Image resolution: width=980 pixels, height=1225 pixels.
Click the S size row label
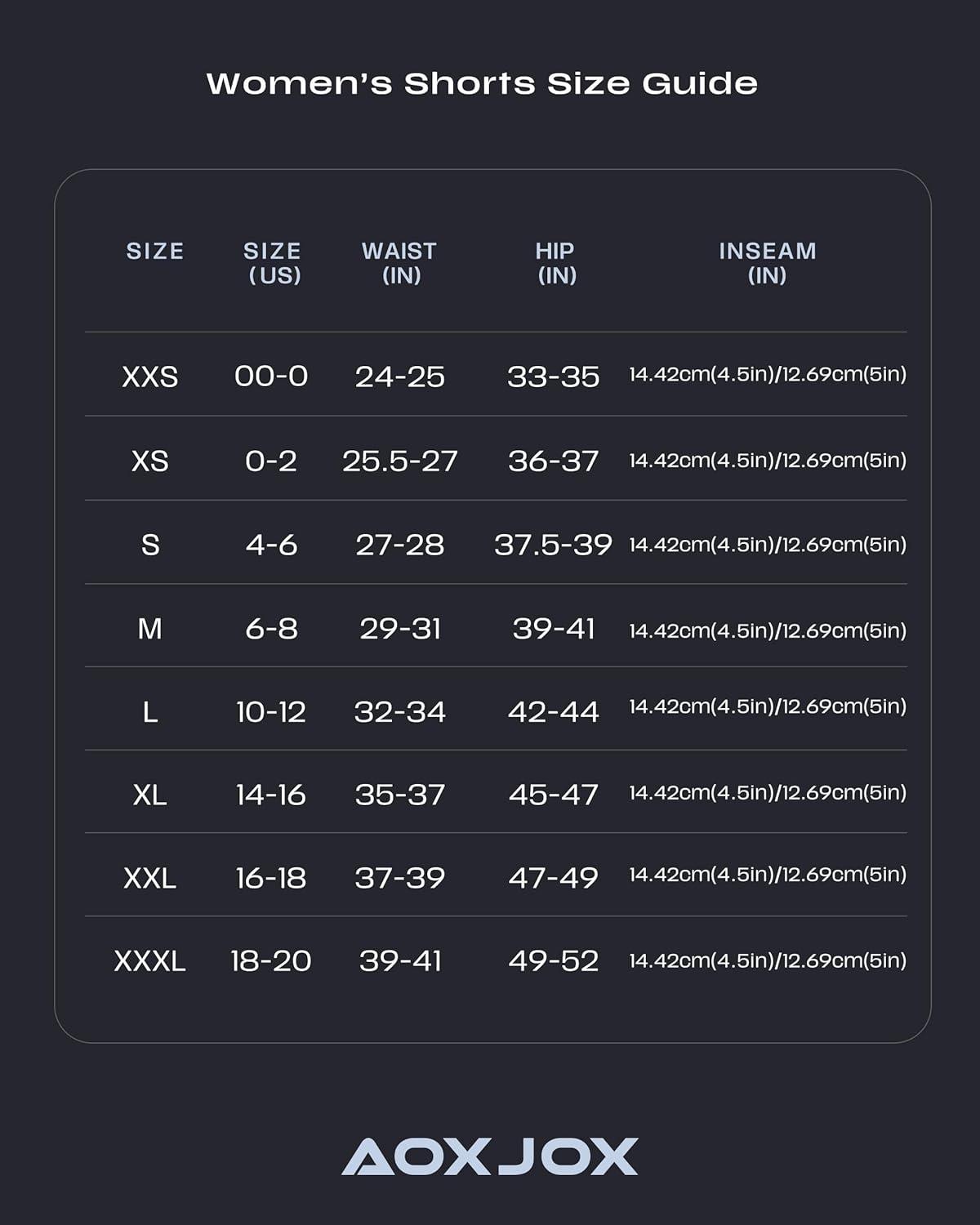pyautogui.click(x=150, y=545)
